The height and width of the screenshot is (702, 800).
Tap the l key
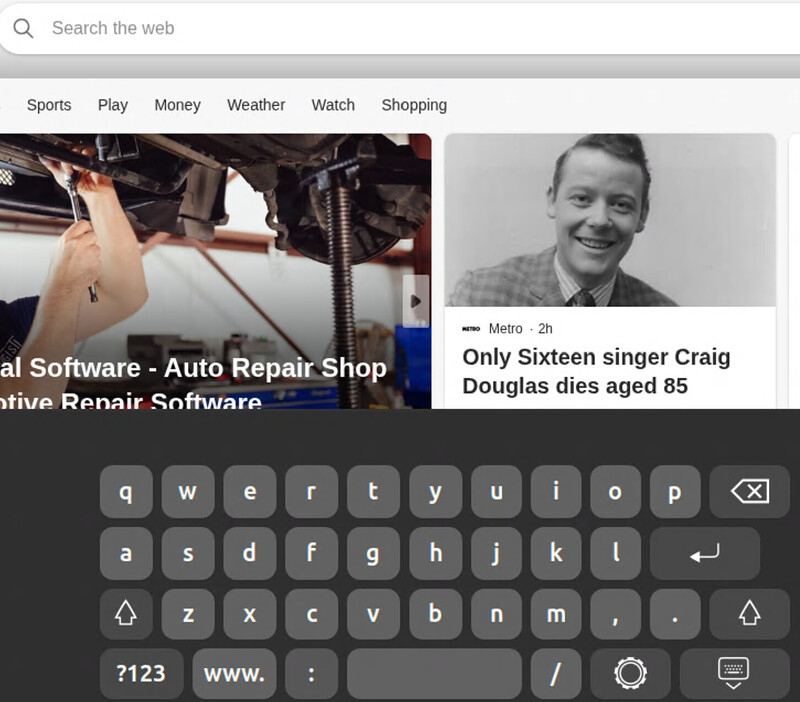point(615,553)
